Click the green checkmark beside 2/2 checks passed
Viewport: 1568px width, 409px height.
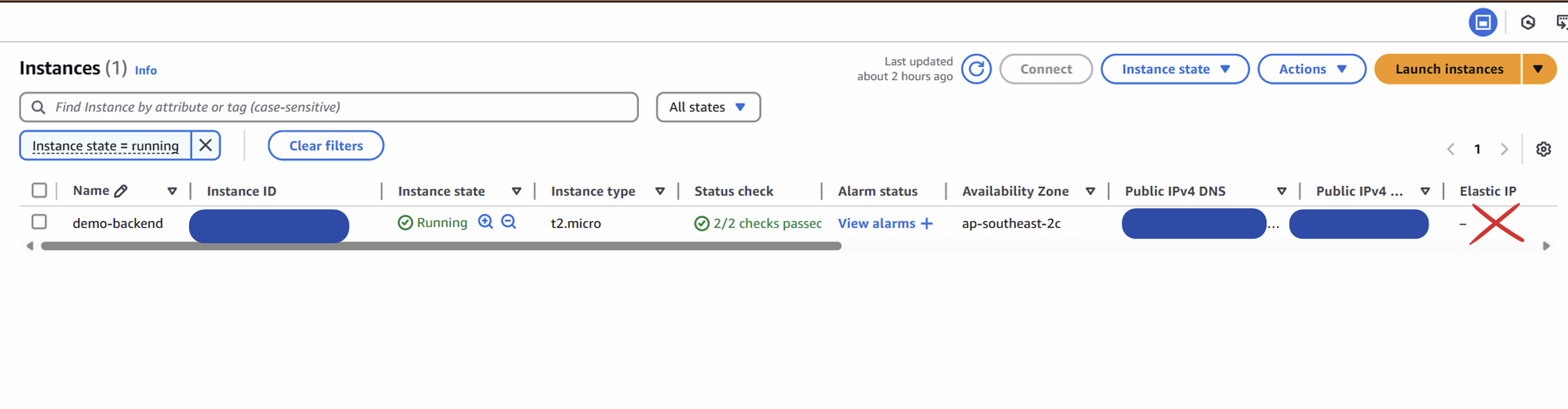tap(700, 223)
